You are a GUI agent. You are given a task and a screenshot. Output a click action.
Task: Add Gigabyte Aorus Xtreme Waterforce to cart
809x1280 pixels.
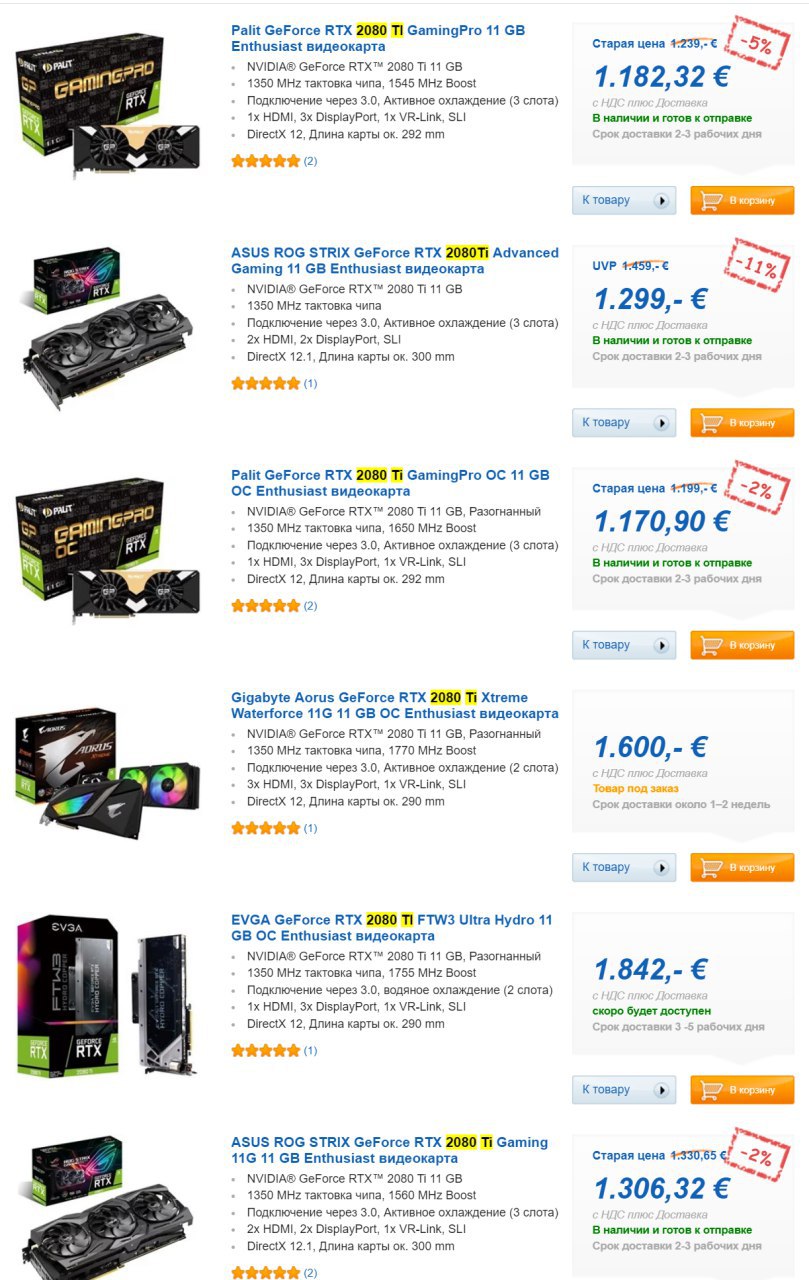point(742,867)
